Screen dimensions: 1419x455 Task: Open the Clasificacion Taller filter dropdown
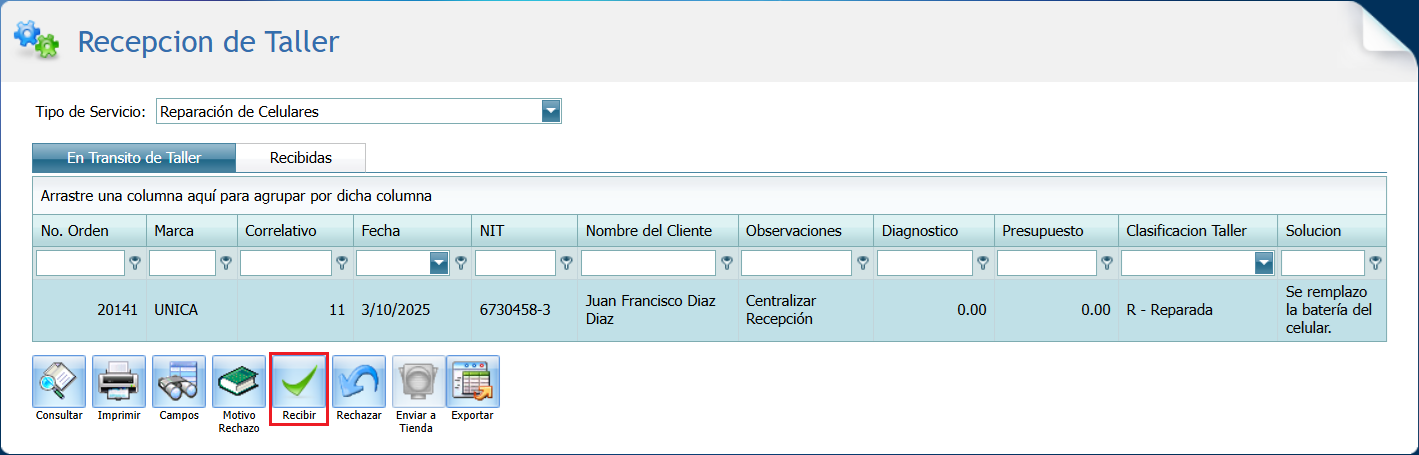point(1264,263)
